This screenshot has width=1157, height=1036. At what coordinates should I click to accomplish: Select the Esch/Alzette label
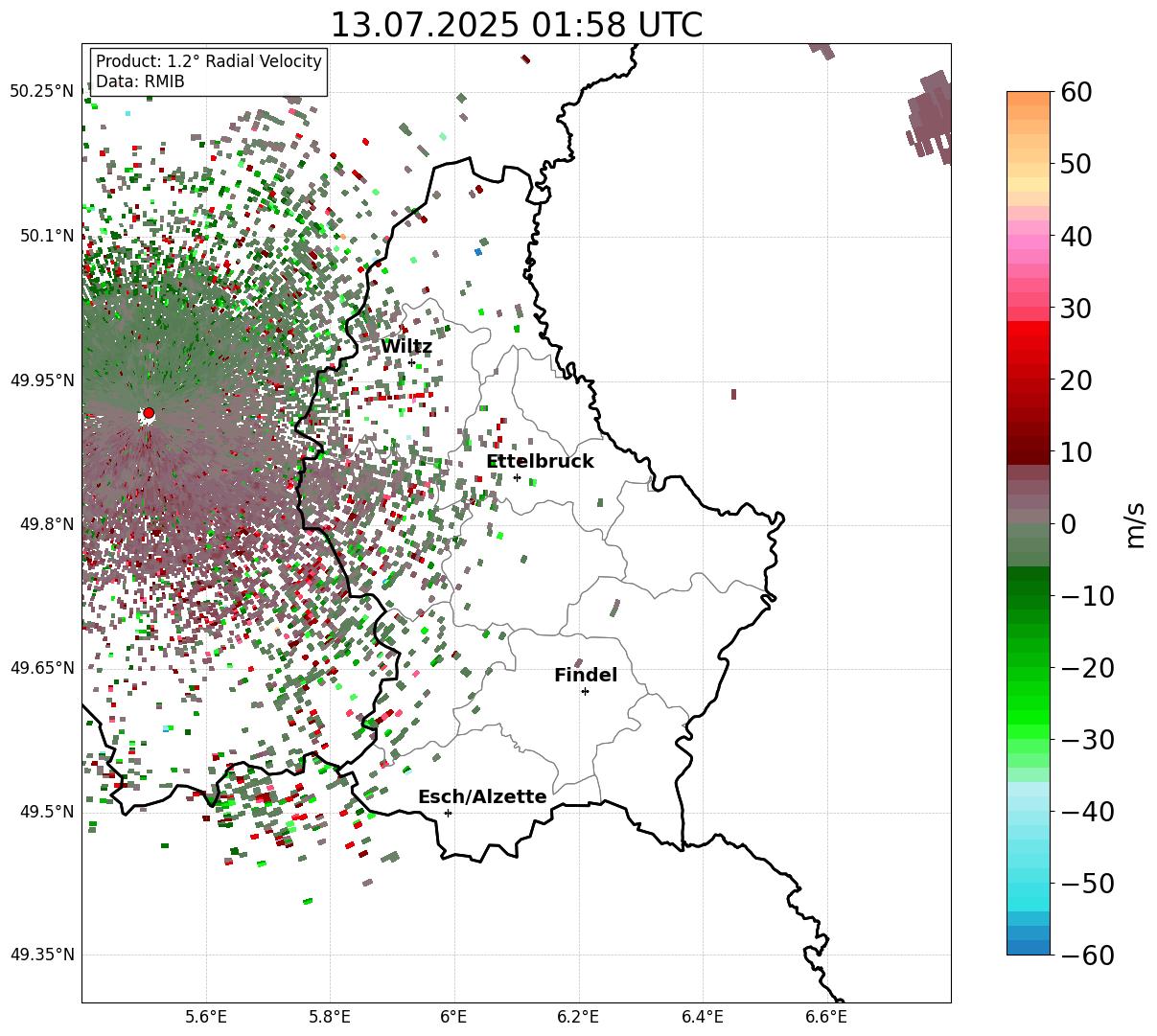tap(482, 796)
